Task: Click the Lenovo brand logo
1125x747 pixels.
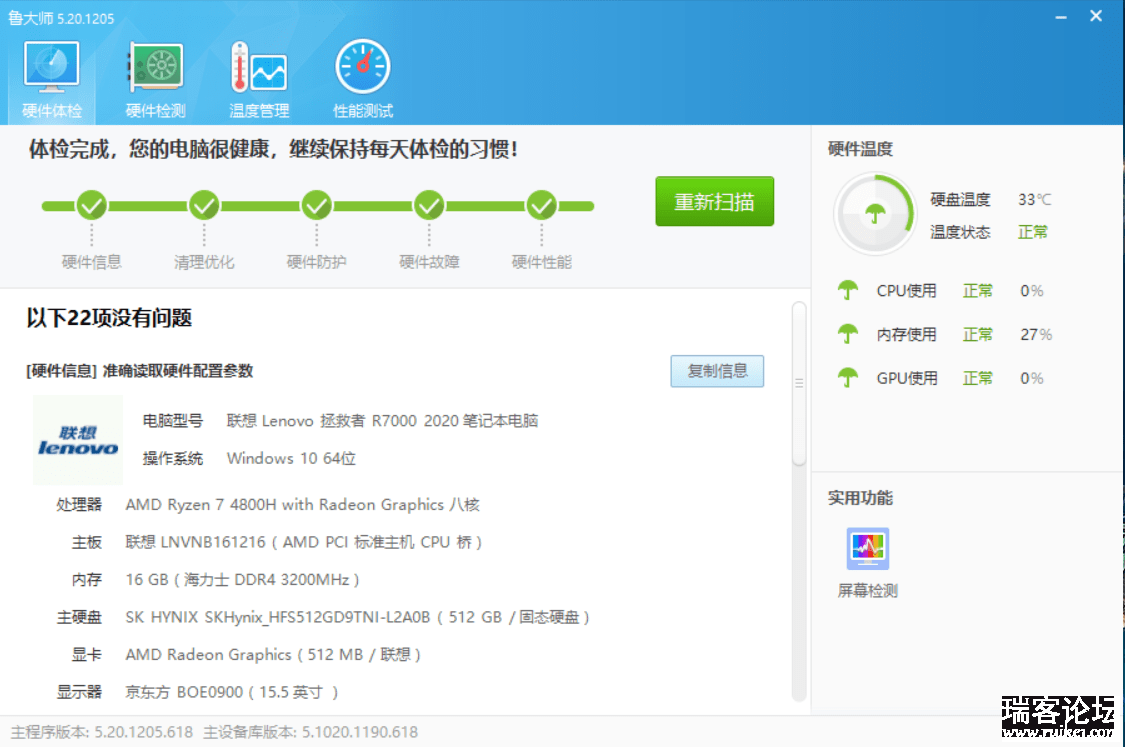Action: (78, 440)
